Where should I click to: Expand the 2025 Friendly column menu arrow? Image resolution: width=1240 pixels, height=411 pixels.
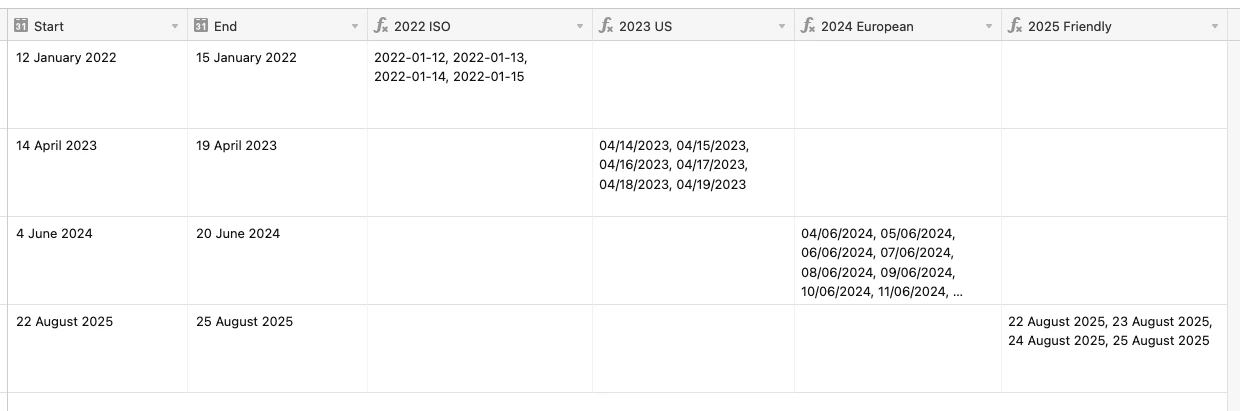(1215, 27)
